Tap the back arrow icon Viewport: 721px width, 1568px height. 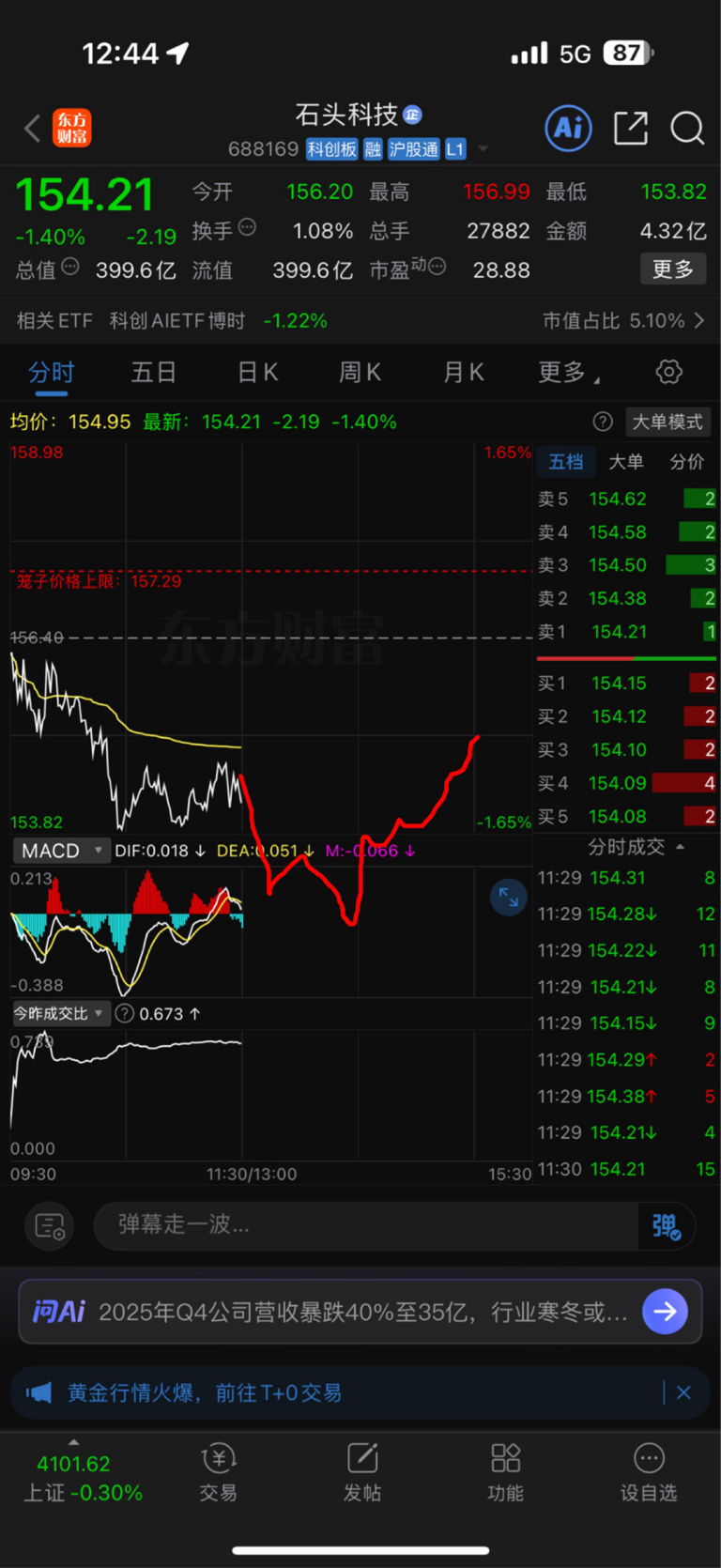point(33,128)
